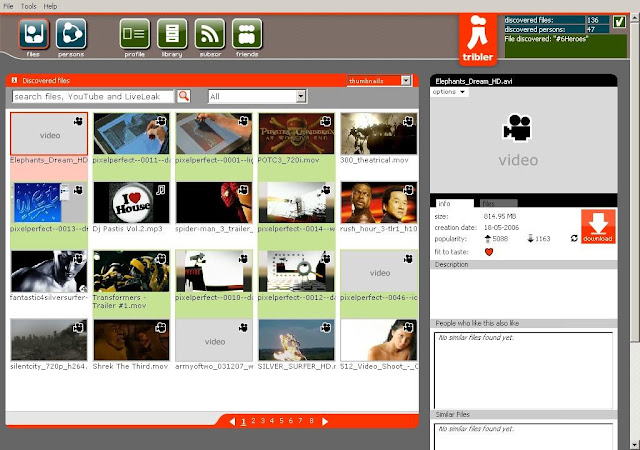Viewport: 640px width, 450px height.
Task: Select the pixelperfect--0046 video thumbnail
Action: [379, 271]
